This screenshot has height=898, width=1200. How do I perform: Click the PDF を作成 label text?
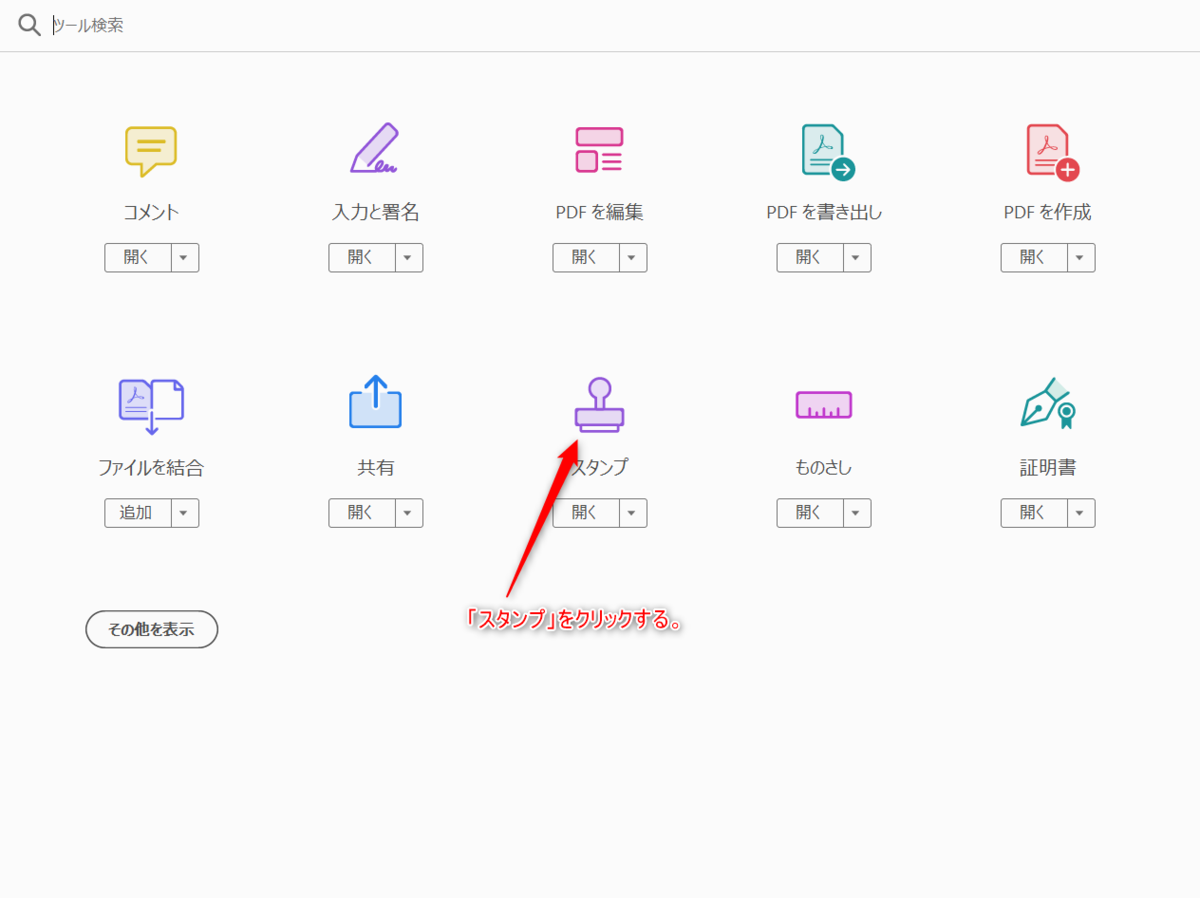(1048, 212)
